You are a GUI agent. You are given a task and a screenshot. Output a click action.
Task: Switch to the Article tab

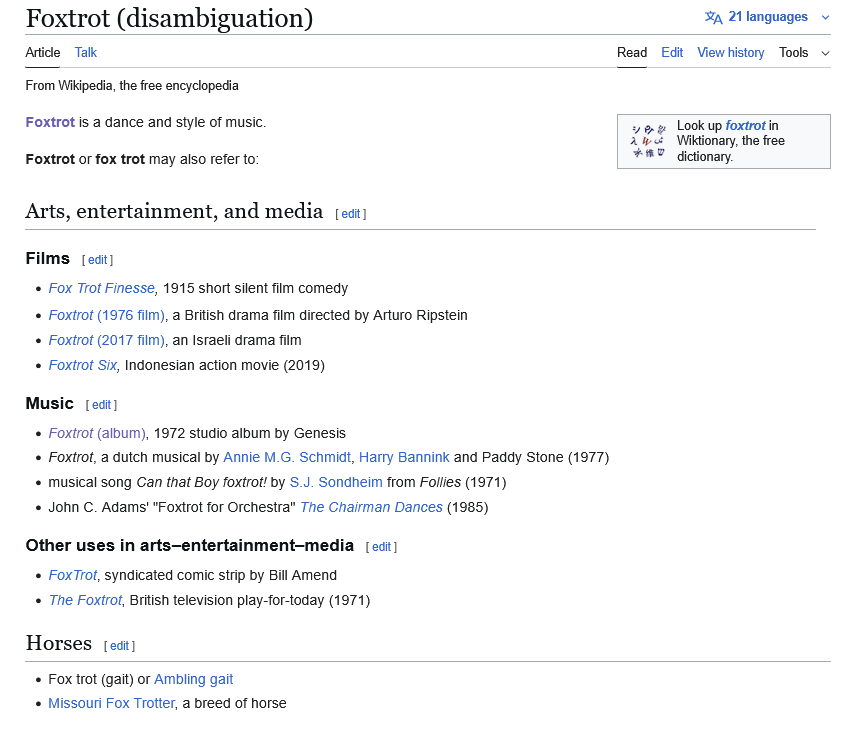tap(43, 52)
